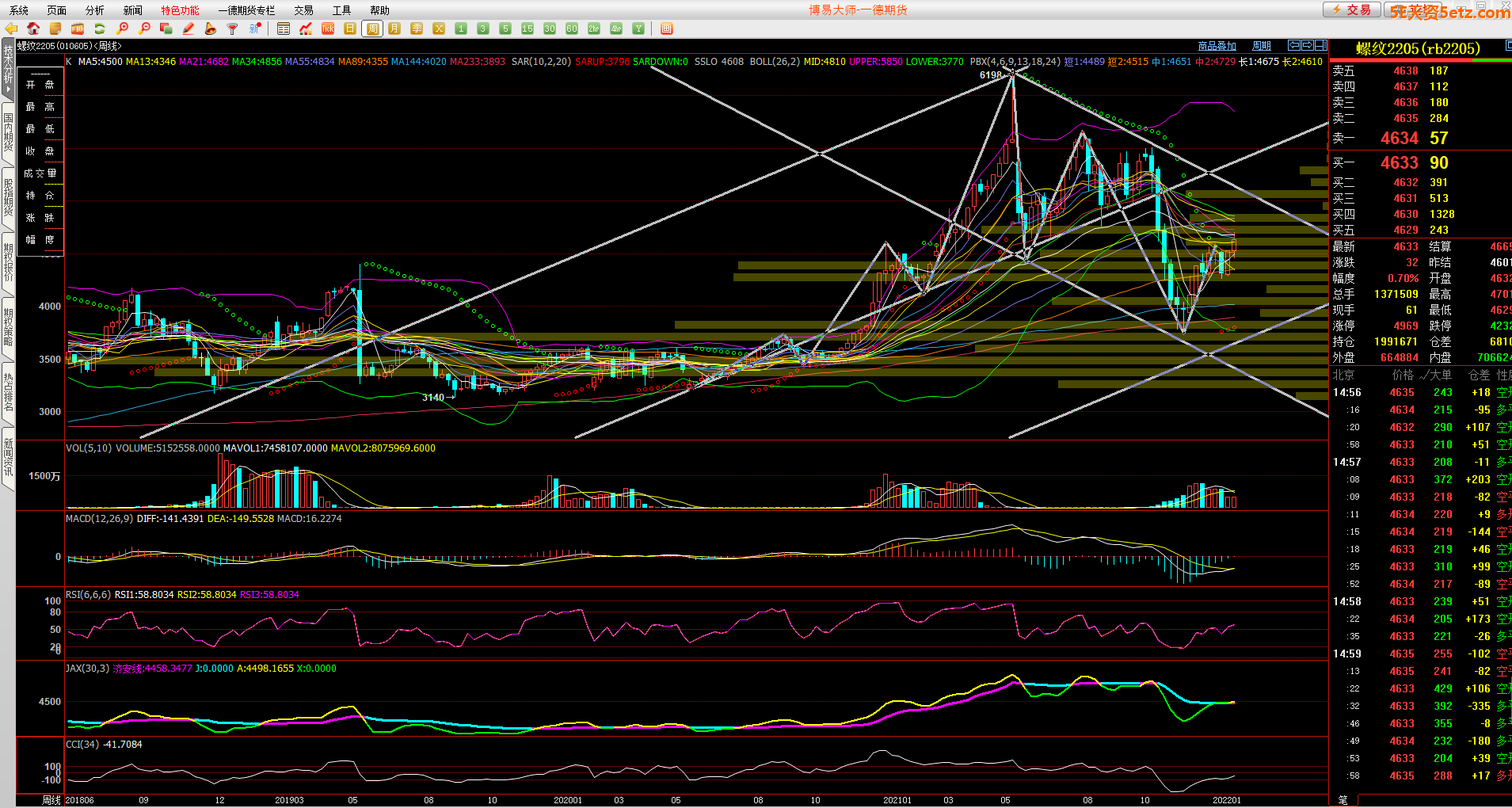Click the back arrow toolbar icon
Image resolution: width=1512 pixels, height=808 pixels.
coord(11,29)
